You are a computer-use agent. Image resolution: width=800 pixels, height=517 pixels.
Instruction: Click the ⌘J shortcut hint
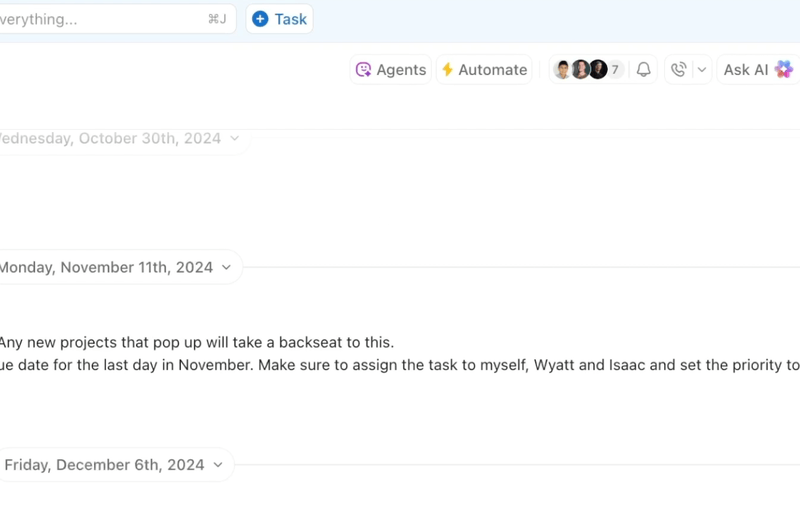click(217, 19)
